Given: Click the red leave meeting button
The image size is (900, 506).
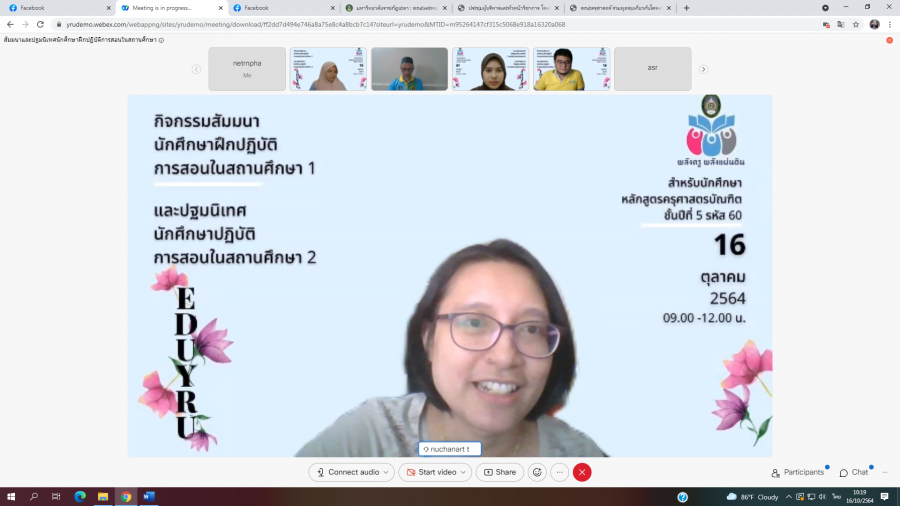Looking at the screenshot, I should coord(582,472).
